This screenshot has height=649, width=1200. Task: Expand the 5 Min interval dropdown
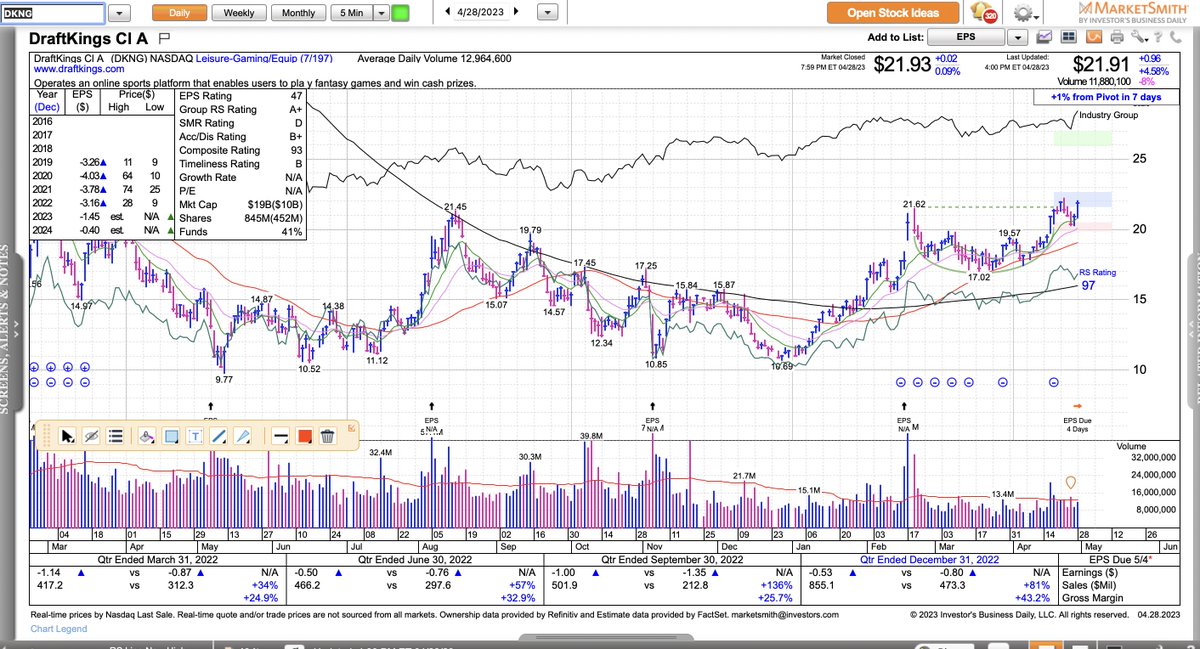pyautogui.click(x=380, y=14)
